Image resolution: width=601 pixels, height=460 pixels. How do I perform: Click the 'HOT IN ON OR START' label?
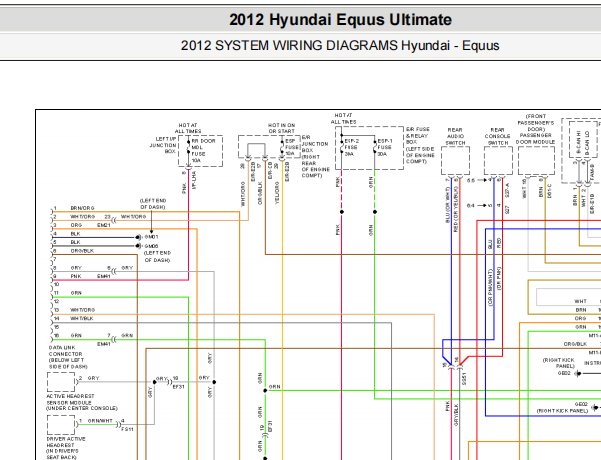[x=281, y=128]
